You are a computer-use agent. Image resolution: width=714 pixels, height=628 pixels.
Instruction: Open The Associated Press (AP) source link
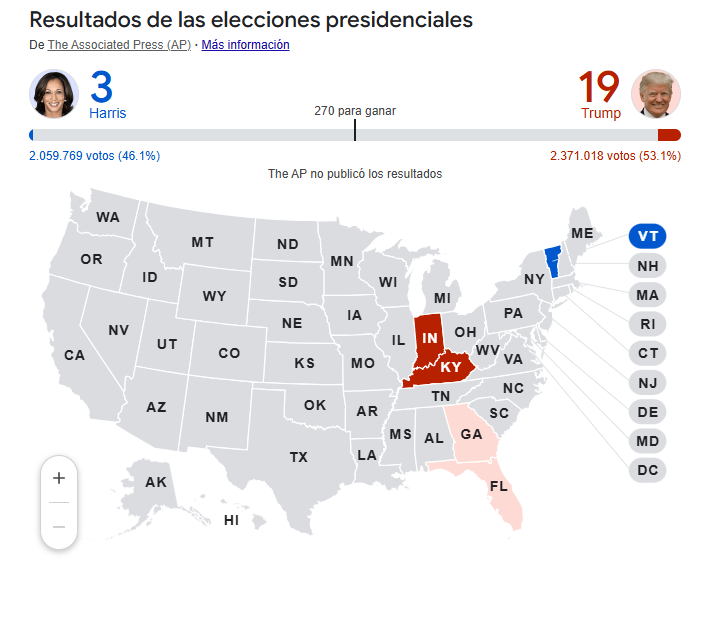119,45
